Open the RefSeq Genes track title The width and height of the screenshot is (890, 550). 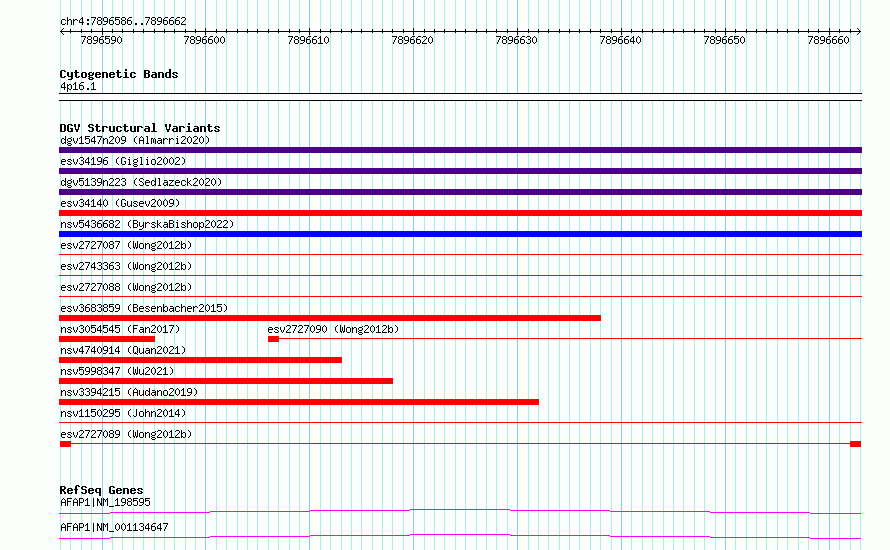(x=102, y=490)
